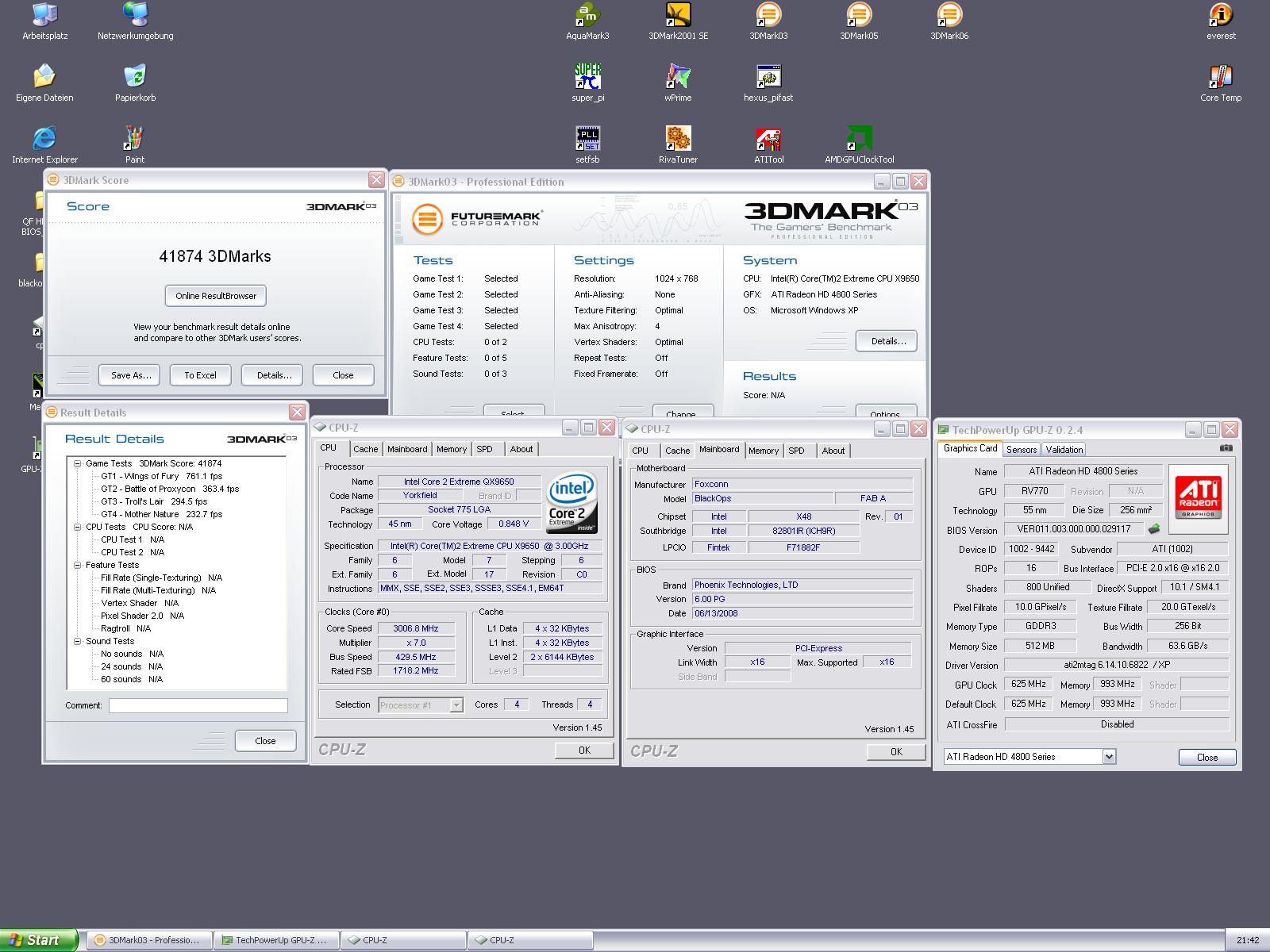
Task: Open the setfsb desktop icon
Action: (x=587, y=145)
